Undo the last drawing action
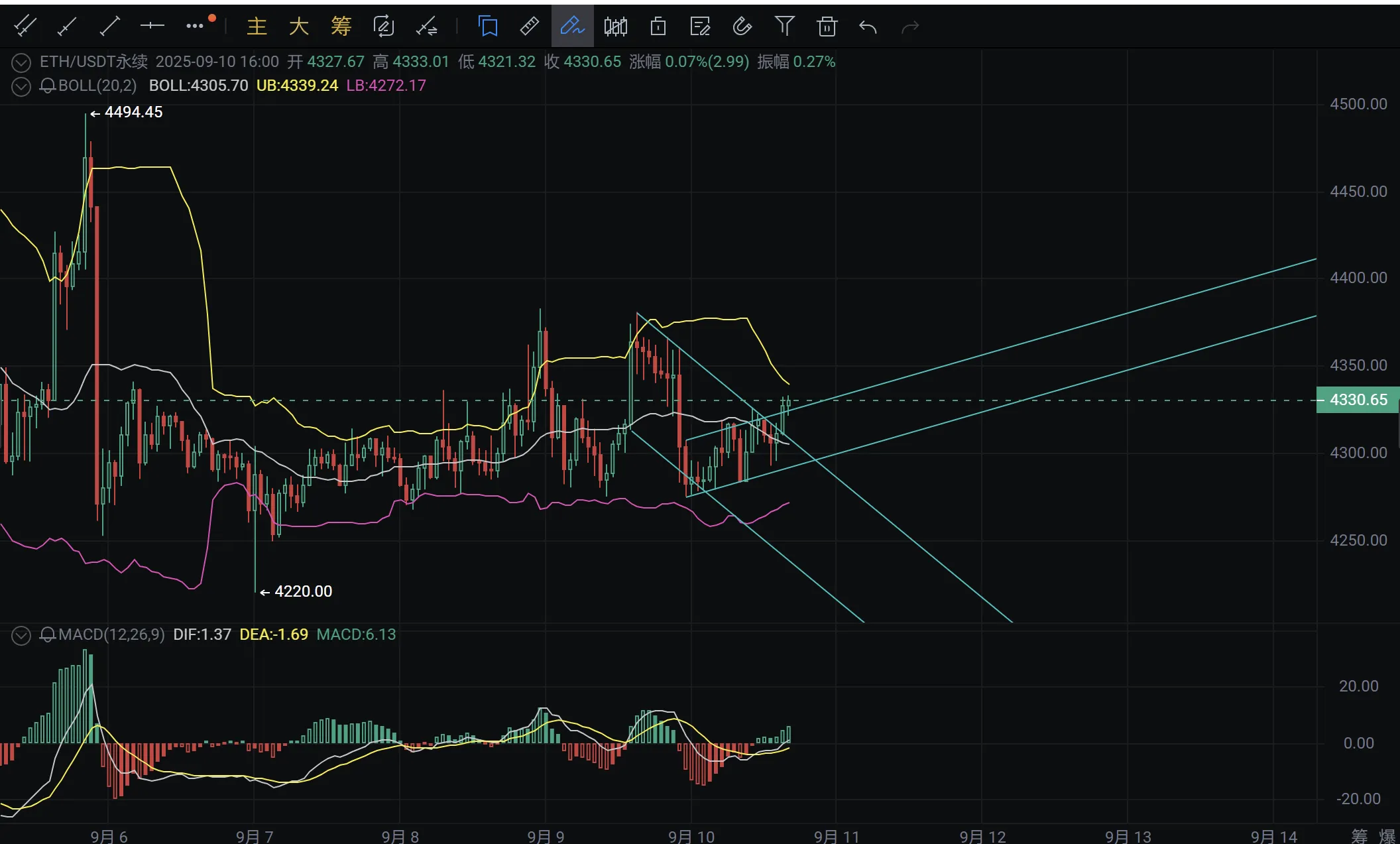Viewport: 1400px width, 844px height. tap(868, 27)
